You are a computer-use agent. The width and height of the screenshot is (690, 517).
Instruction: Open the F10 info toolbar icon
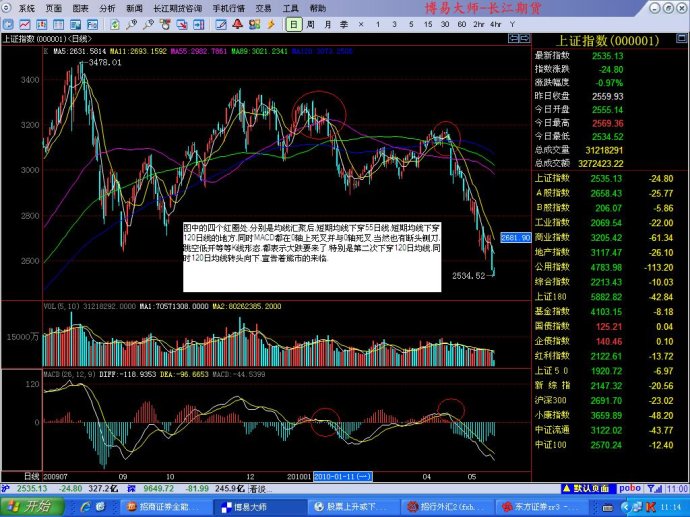click(92, 24)
